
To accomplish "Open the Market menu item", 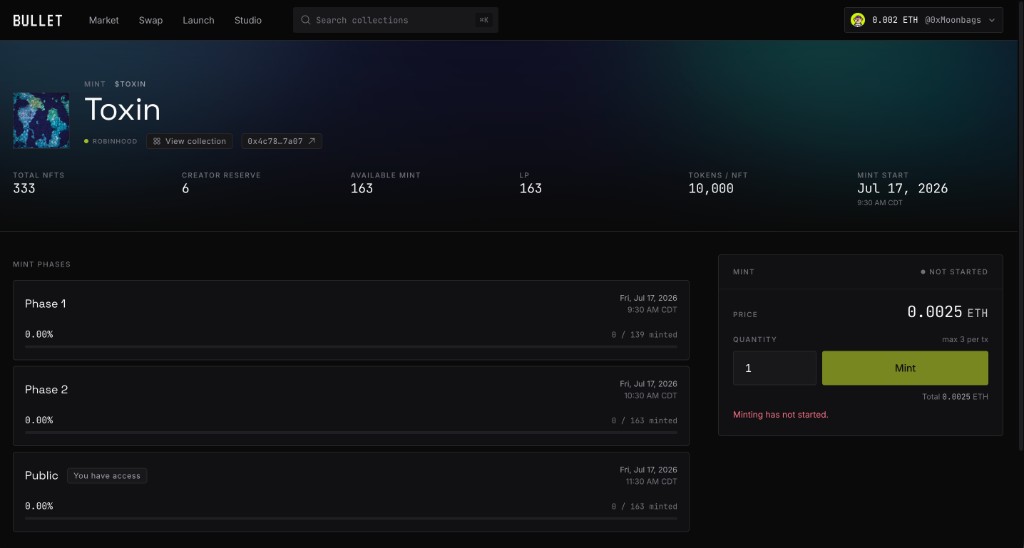I will 104,20.
